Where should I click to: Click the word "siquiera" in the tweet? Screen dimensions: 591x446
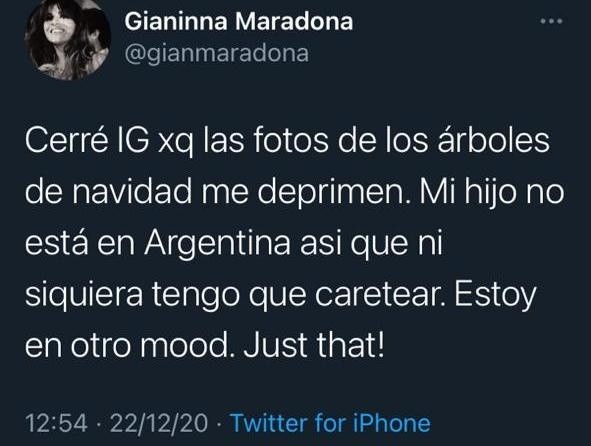click(84, 295)
